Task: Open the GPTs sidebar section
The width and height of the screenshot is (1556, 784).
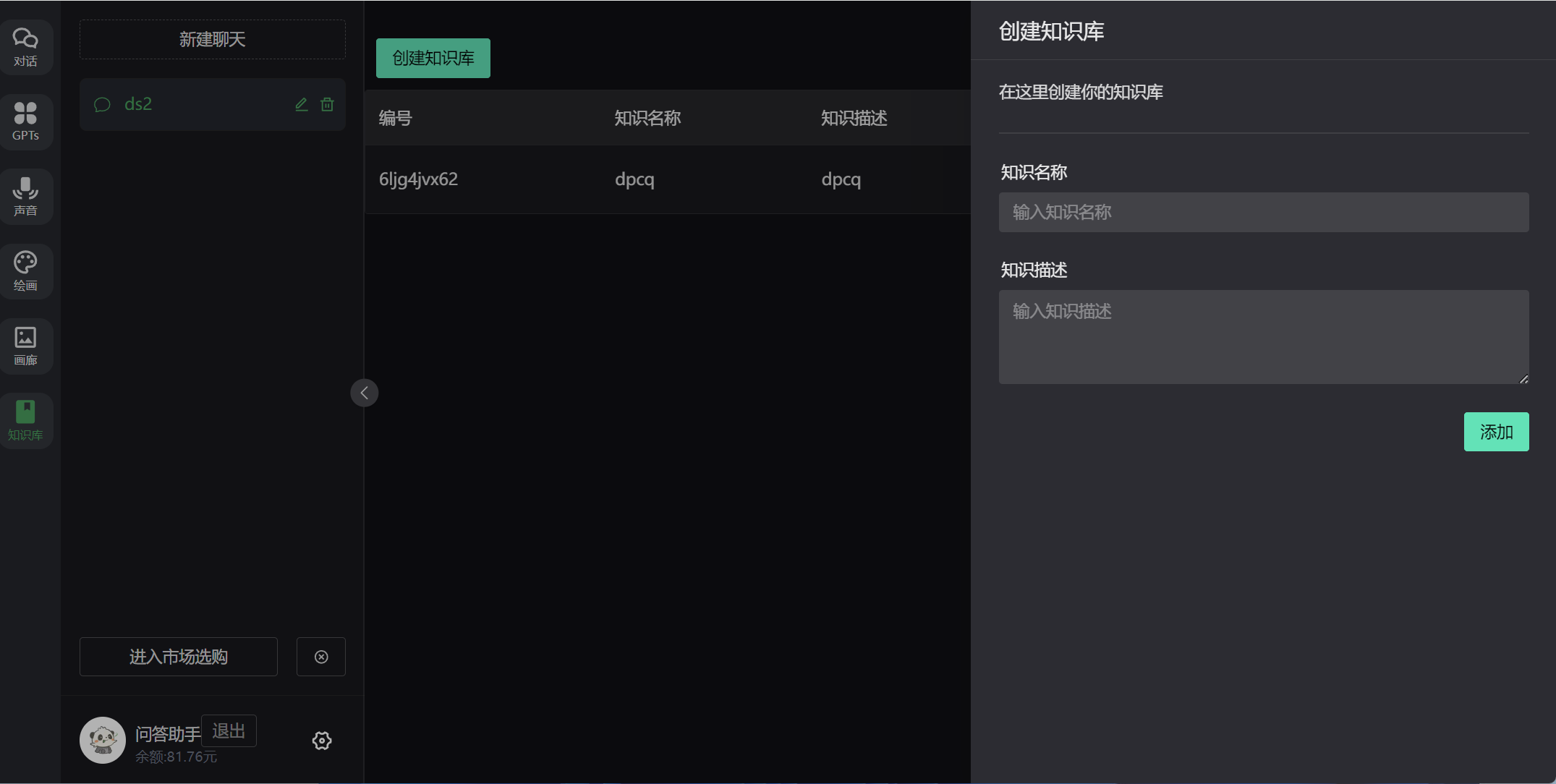Action: (25, 122)
